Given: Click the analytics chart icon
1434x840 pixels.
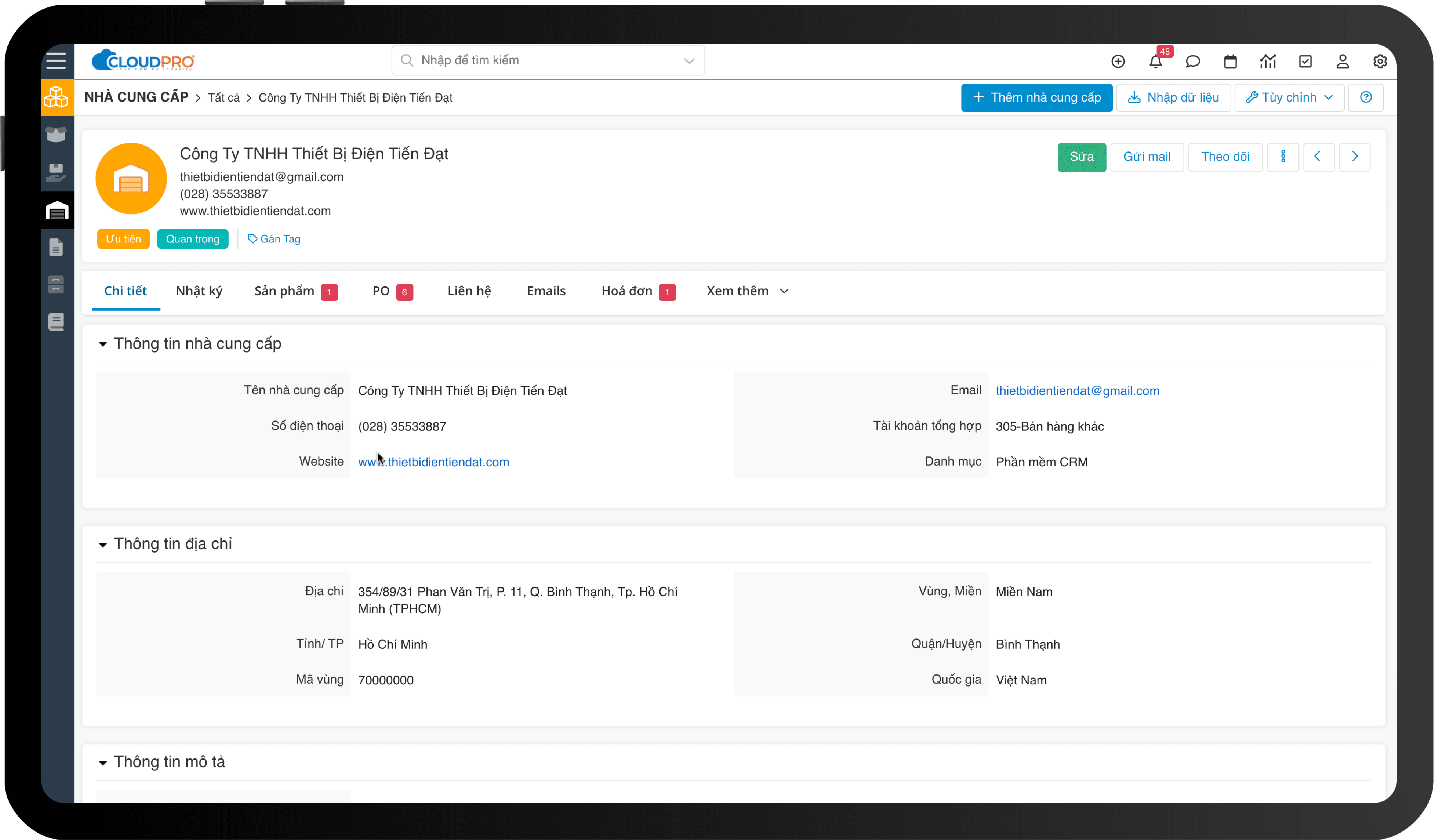Looking at the screenshot, I should (1268, 62).
